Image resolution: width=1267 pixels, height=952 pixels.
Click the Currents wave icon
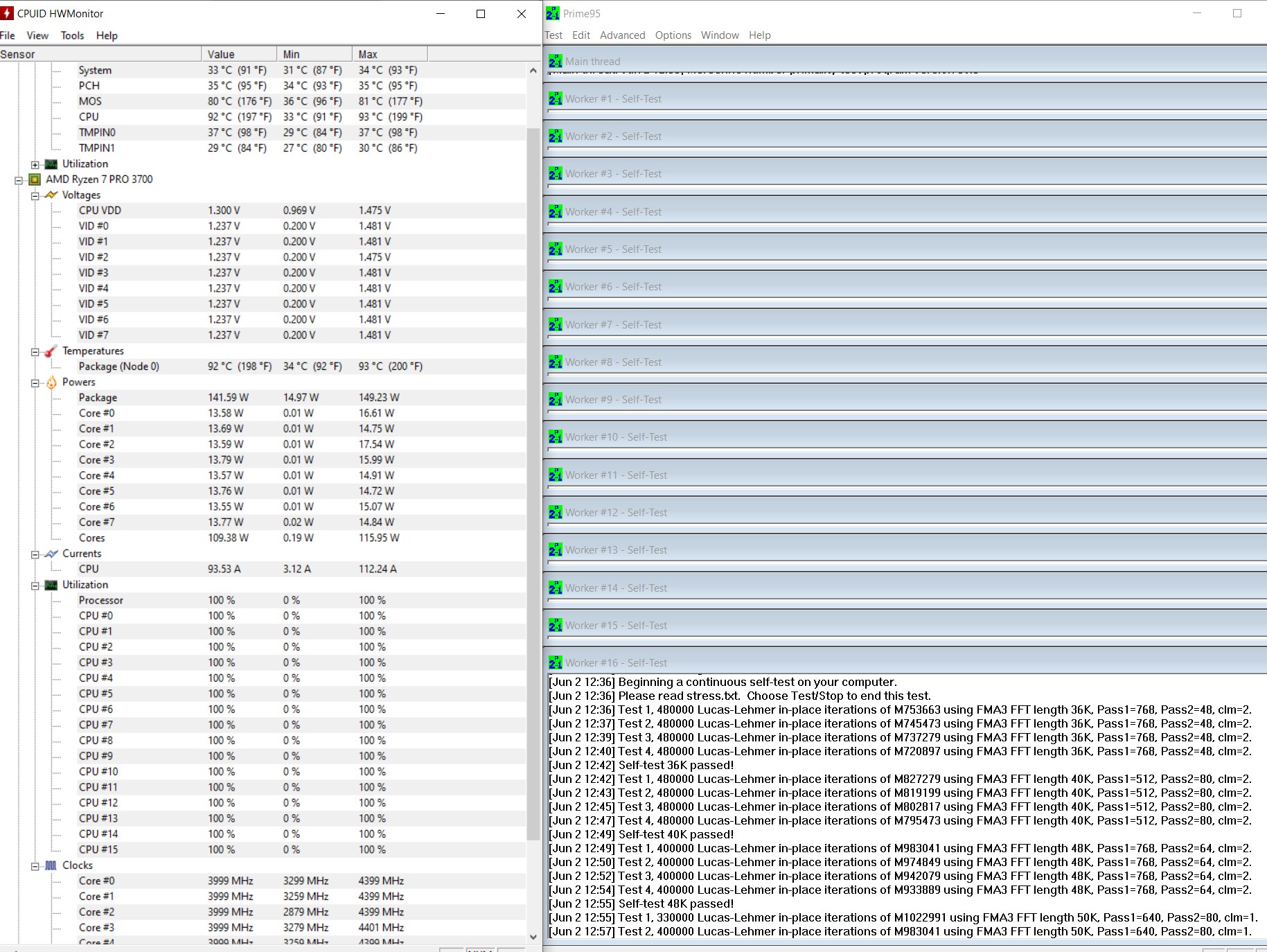tap(51, 554)
